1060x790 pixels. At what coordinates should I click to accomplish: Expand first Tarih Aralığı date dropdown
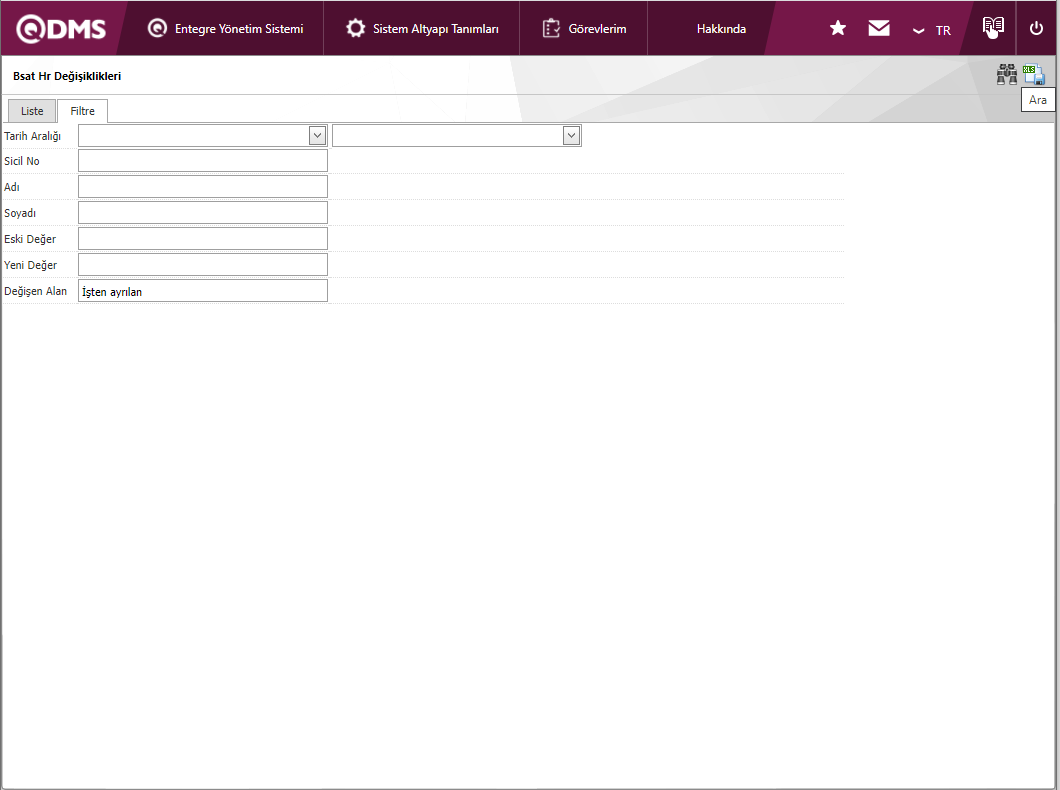(x=317, y=135)
